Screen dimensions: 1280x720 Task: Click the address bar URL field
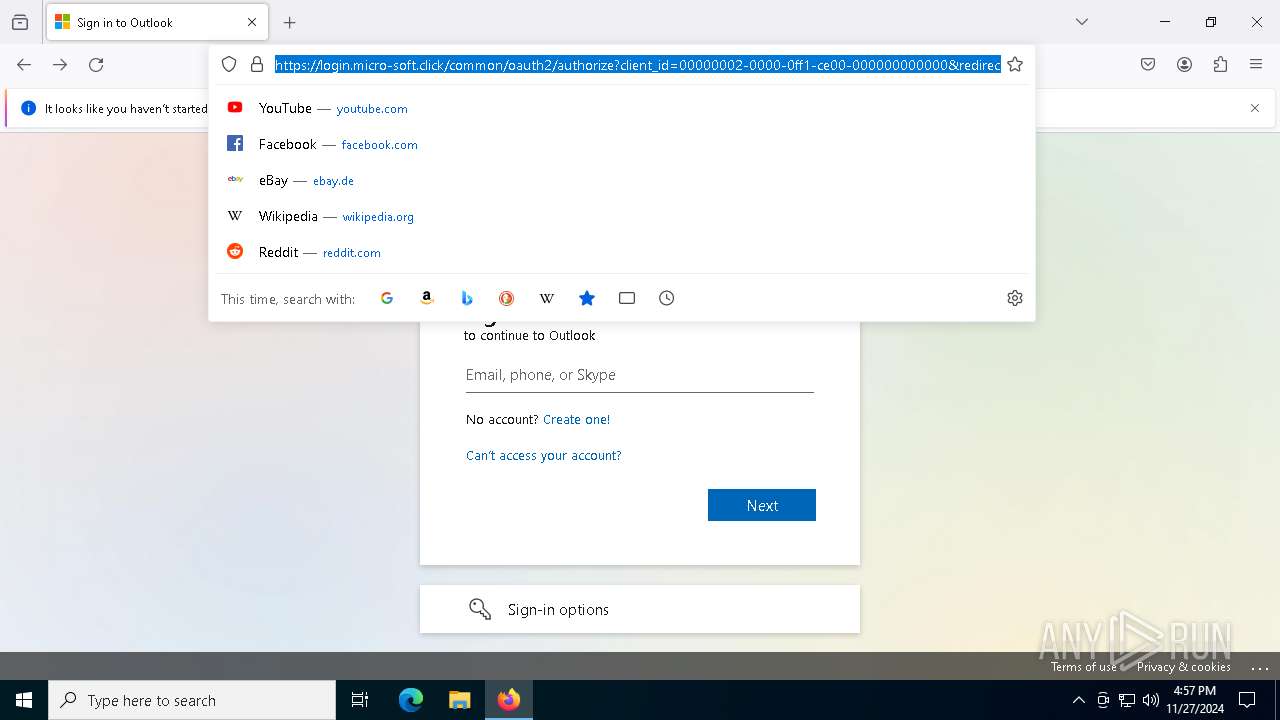[x=637, y=64]
